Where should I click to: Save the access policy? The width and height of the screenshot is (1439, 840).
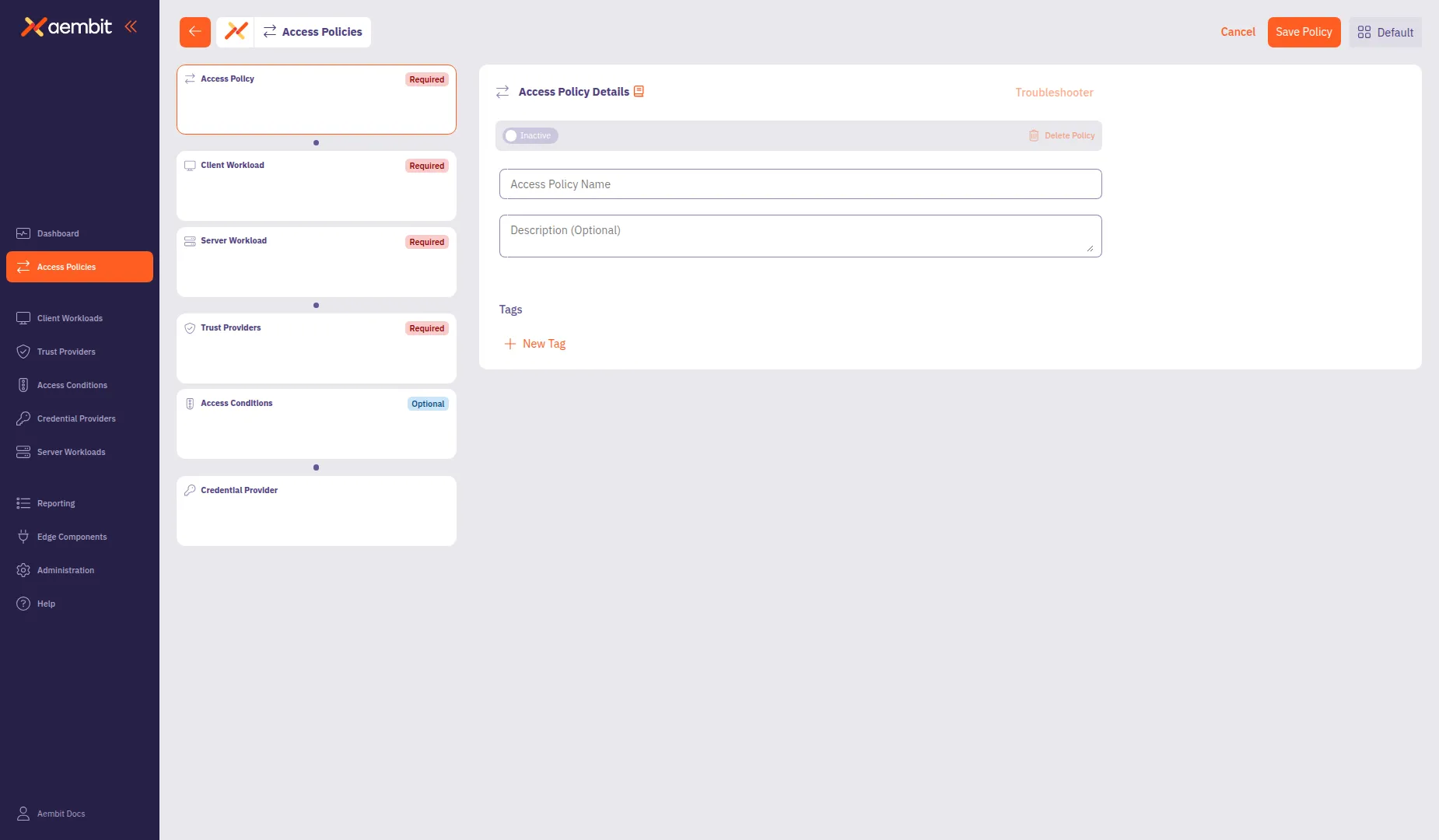pos(1304,32)
